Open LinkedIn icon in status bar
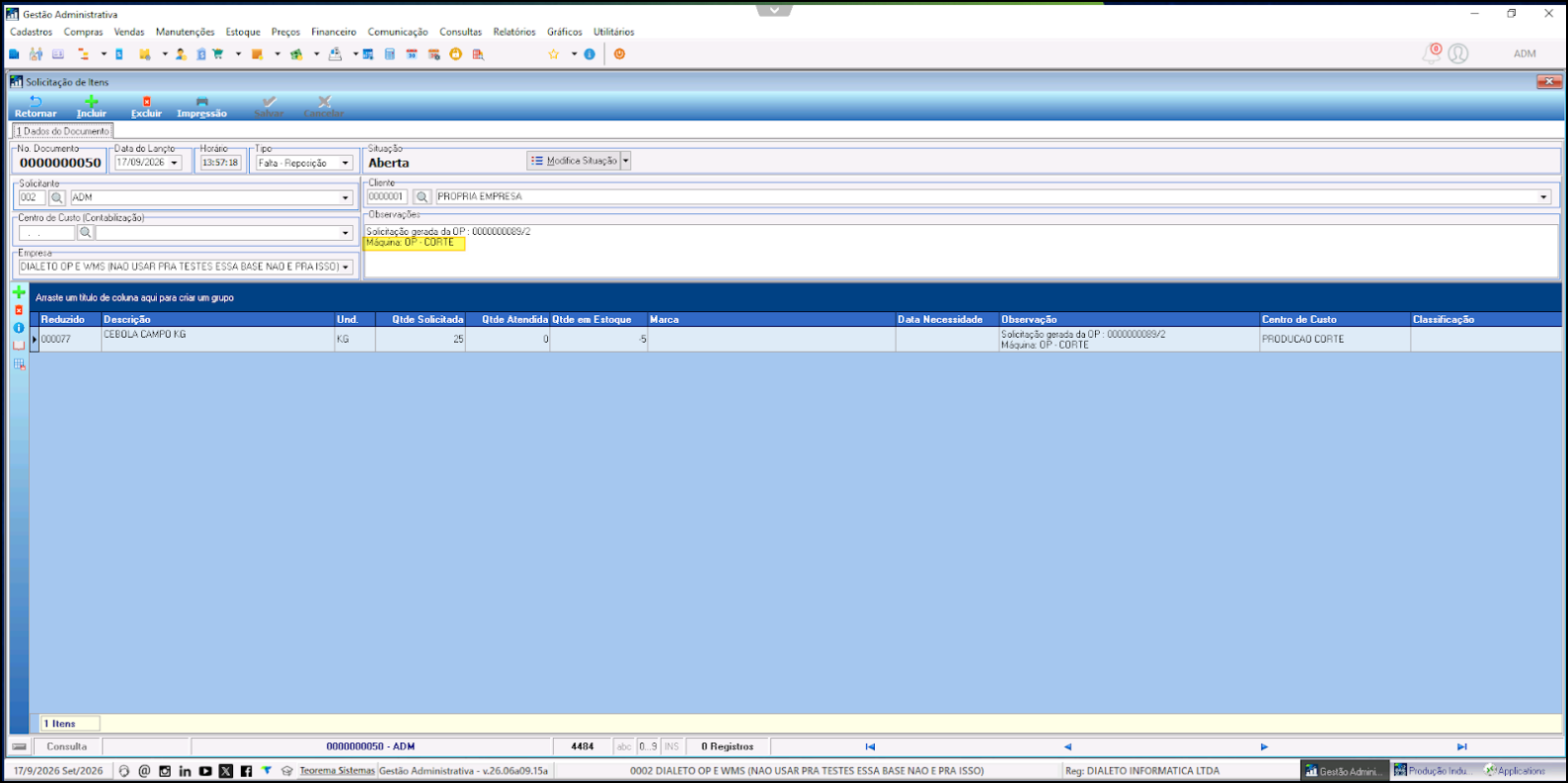1568x783 pixels. [x=185, y=771]
